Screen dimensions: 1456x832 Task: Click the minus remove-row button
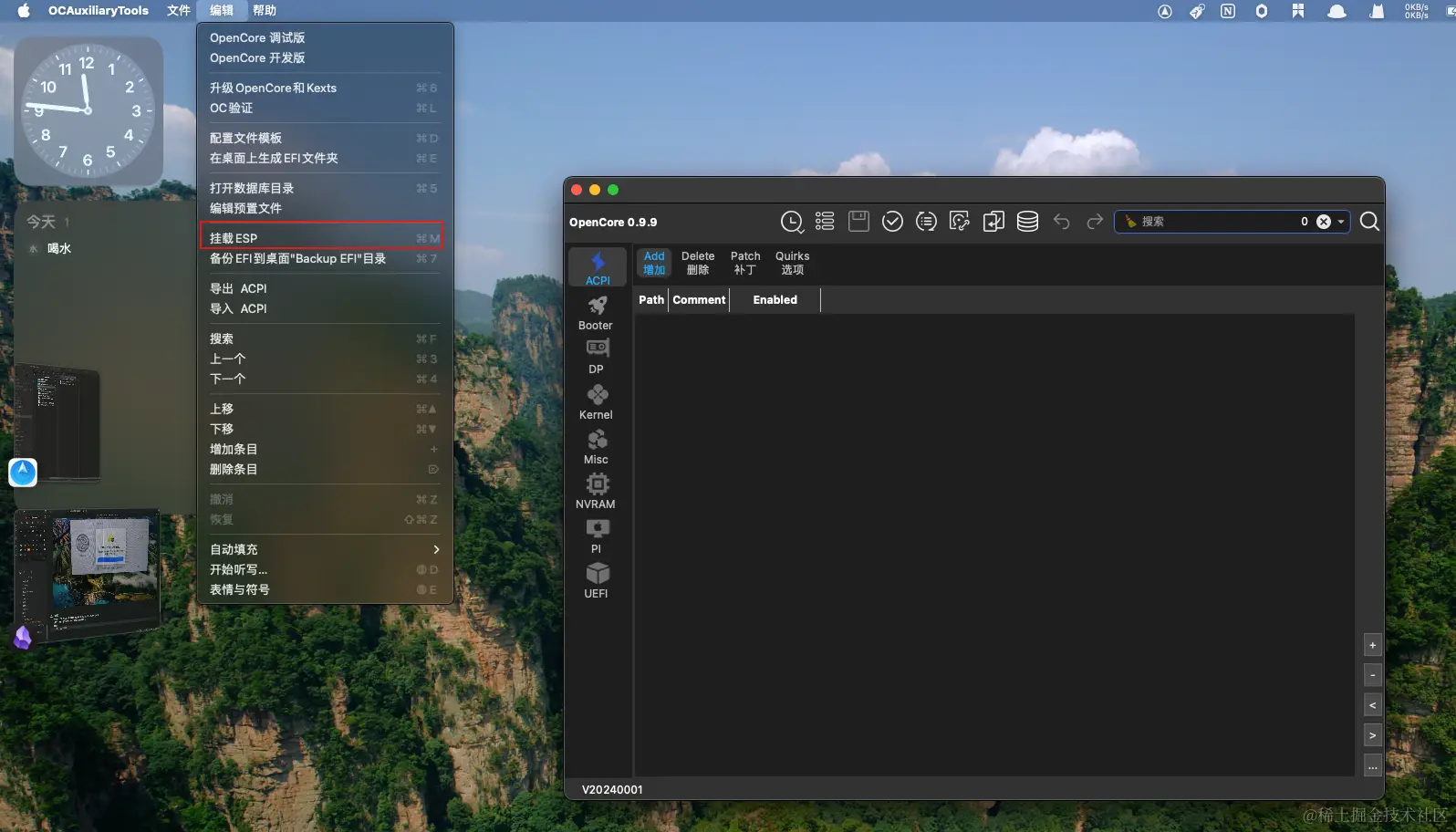click(x=1372, y=675)
